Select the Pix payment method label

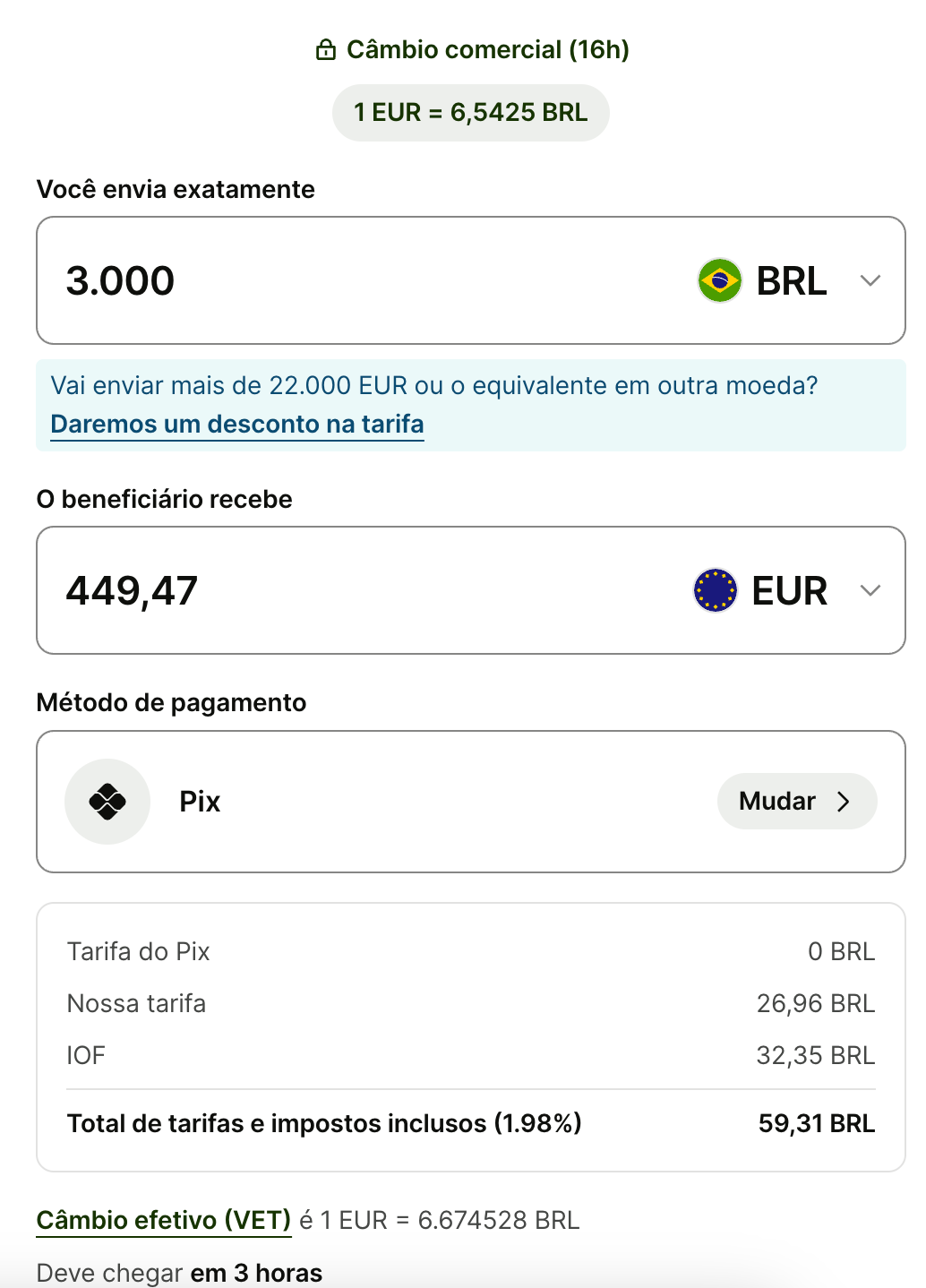[x=200, y=802]
